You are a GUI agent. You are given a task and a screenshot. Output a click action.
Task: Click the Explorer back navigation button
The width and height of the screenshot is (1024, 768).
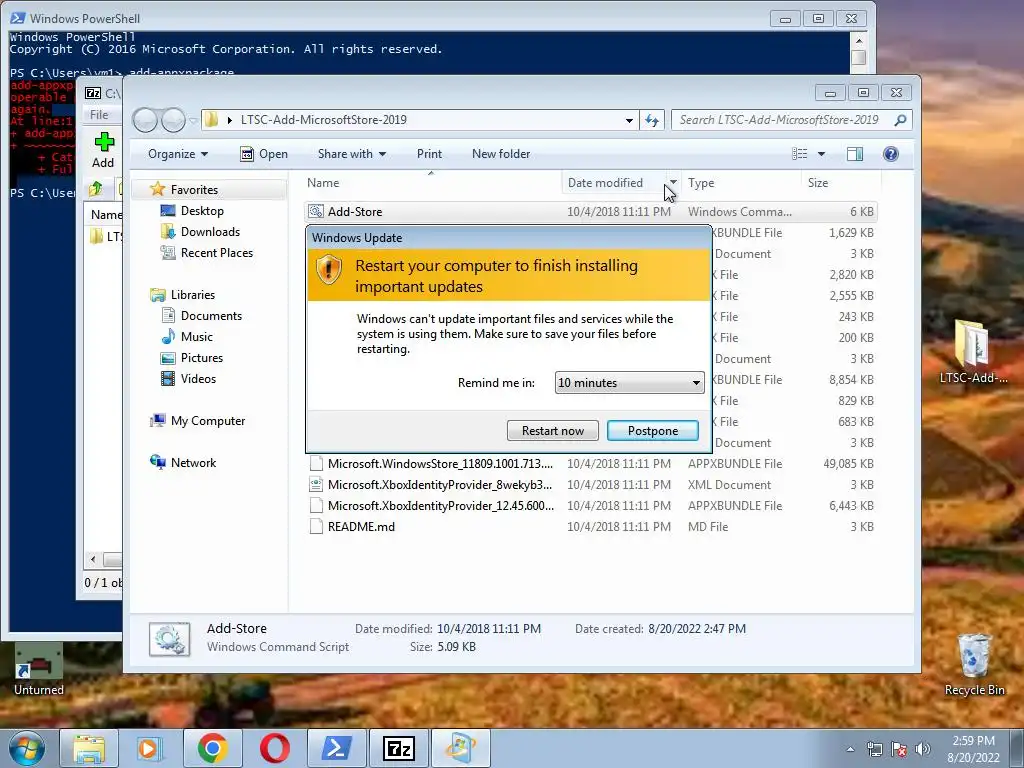(x=145, y=120)
